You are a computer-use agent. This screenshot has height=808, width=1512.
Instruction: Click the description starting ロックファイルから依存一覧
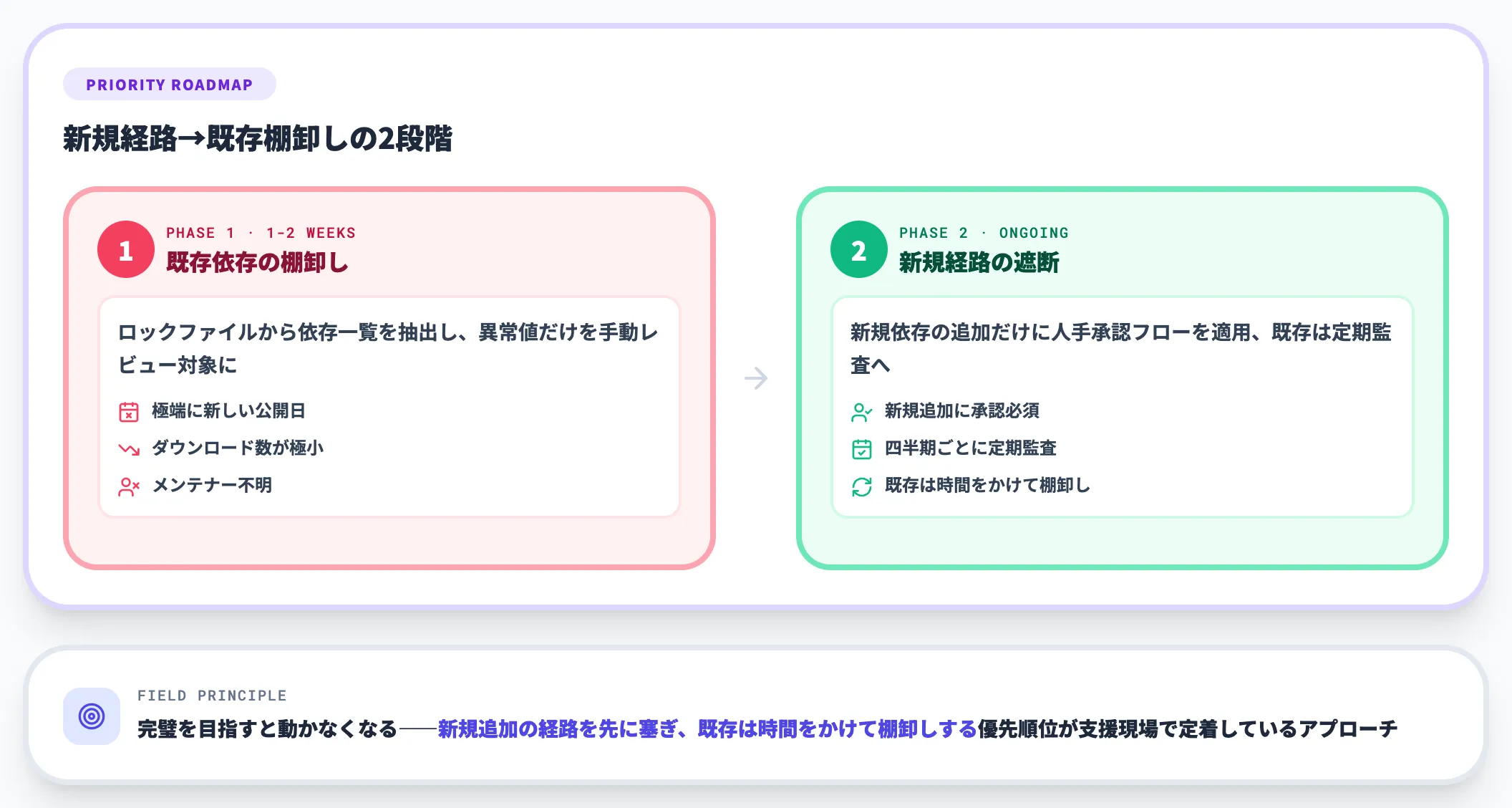388,349
